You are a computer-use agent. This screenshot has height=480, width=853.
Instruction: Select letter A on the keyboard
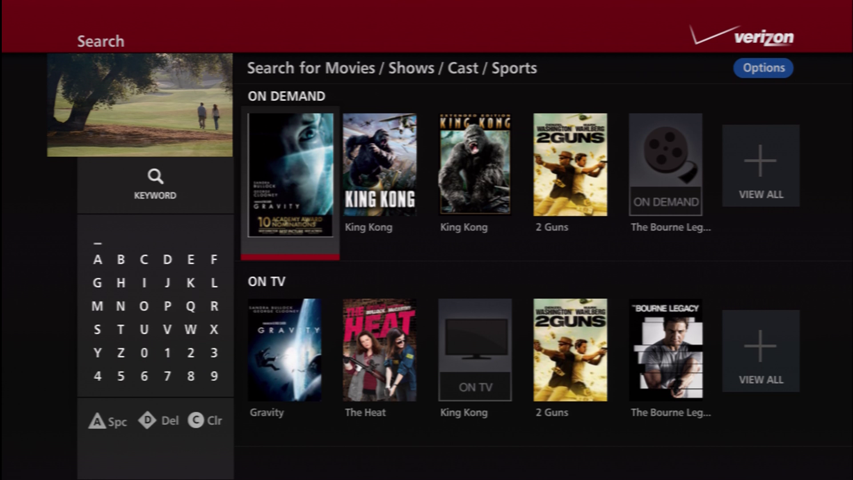97,260
